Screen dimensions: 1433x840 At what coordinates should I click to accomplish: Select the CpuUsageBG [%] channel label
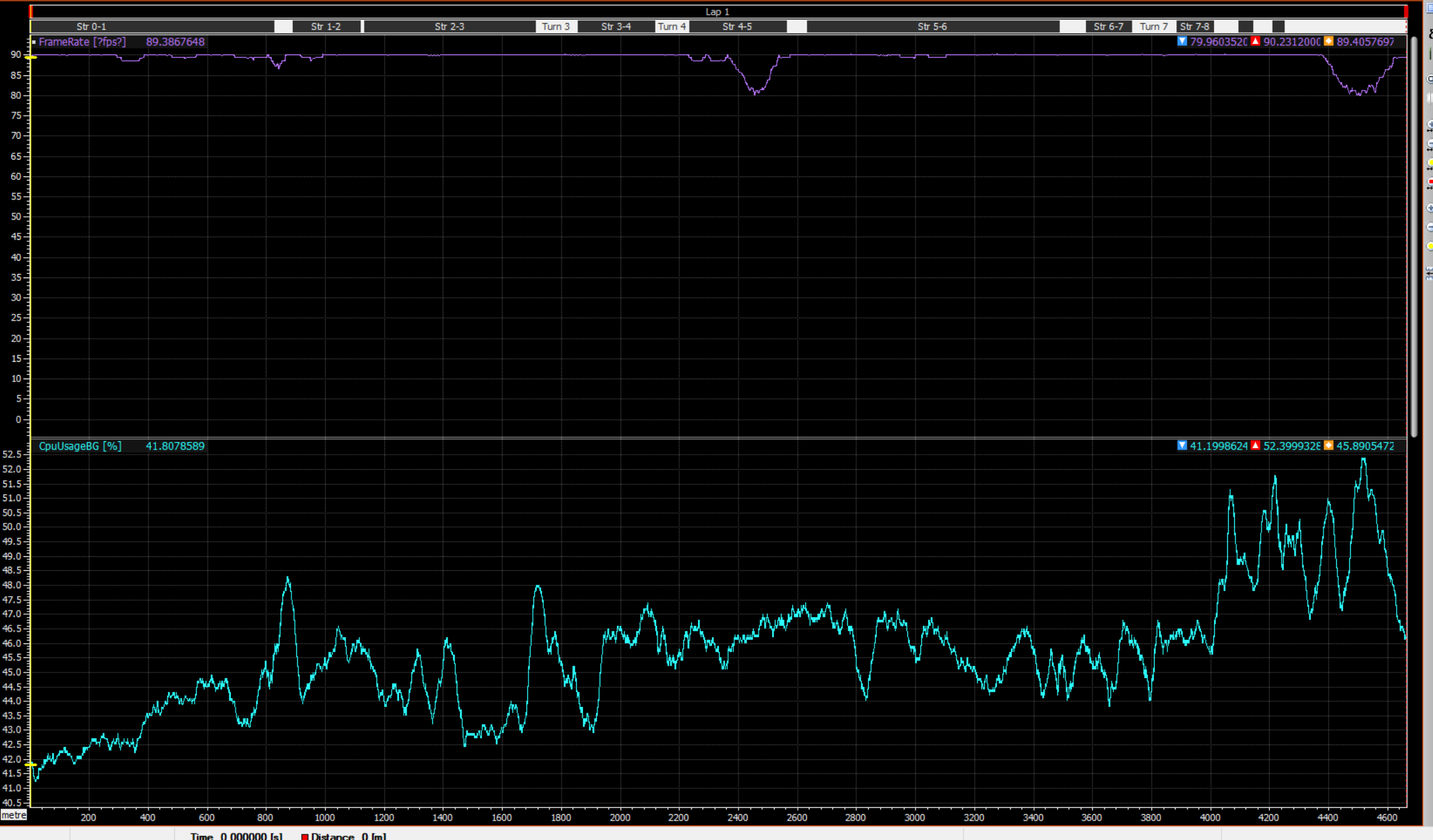[80, 446]
